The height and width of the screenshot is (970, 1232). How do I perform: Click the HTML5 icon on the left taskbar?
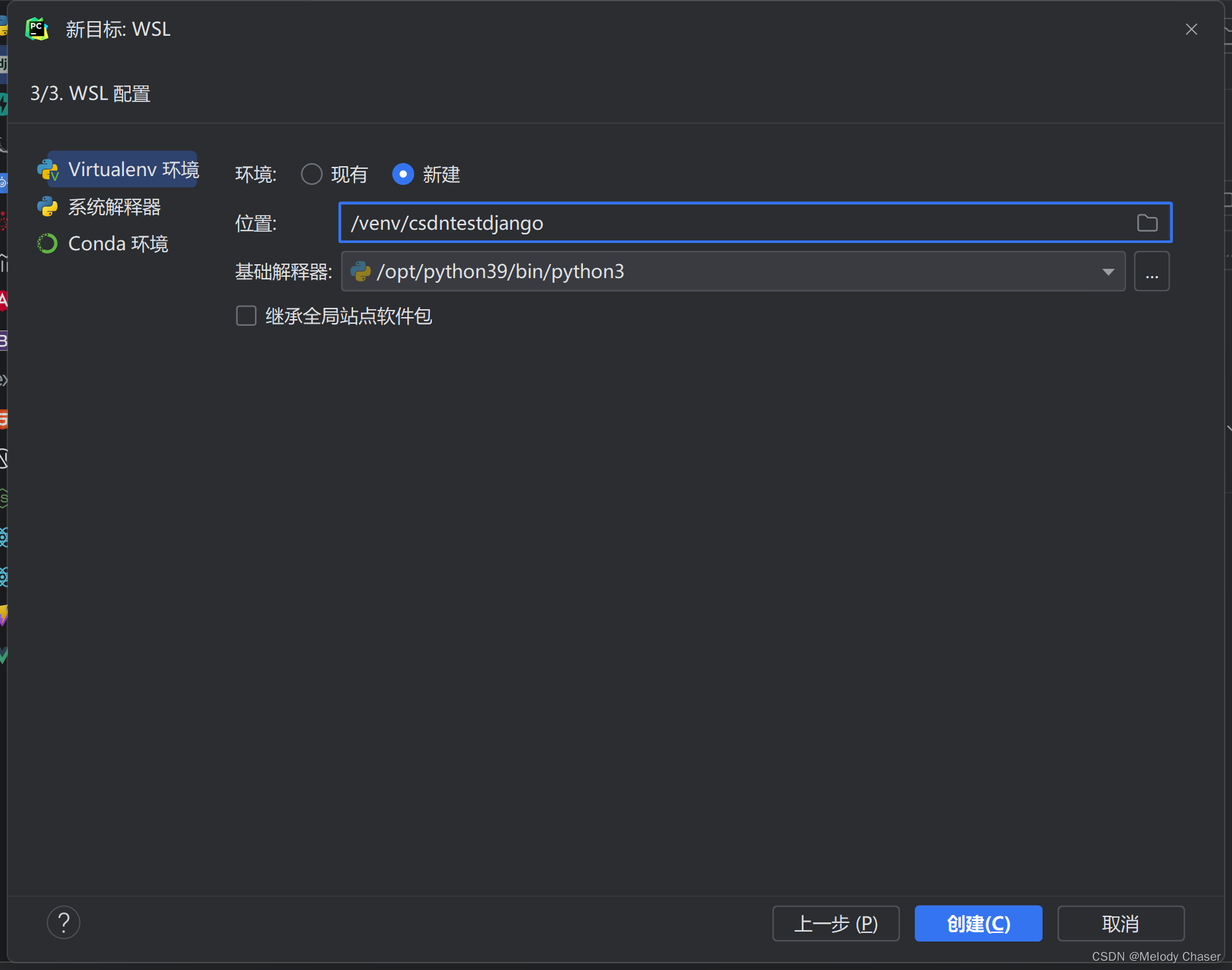point(3,419)
